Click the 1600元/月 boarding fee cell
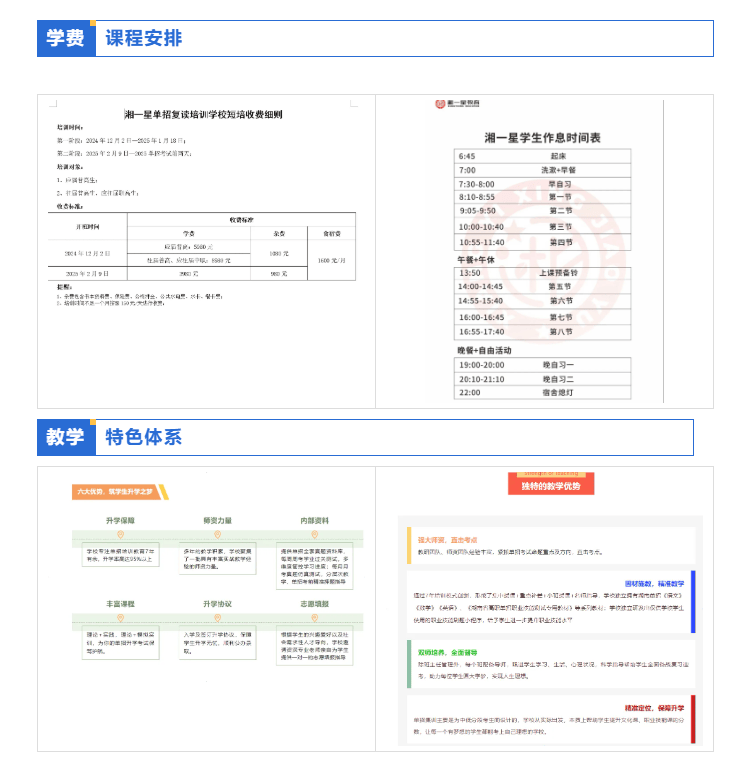Viewport: 746px width, 761px height. point(332,261)
